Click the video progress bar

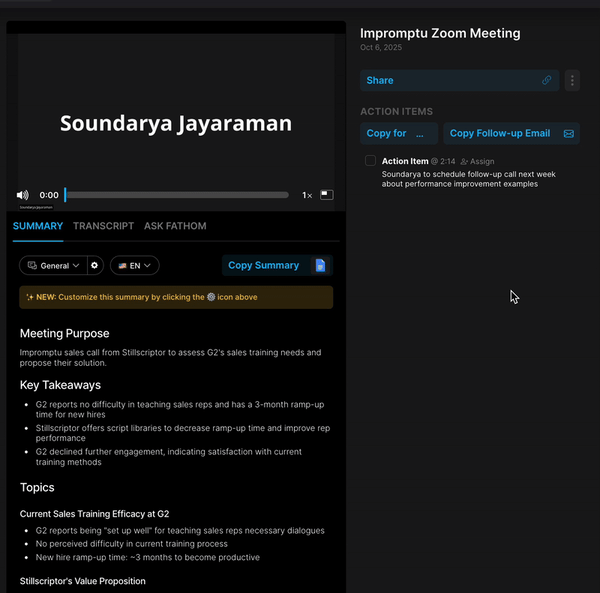(x=177, y=195)
